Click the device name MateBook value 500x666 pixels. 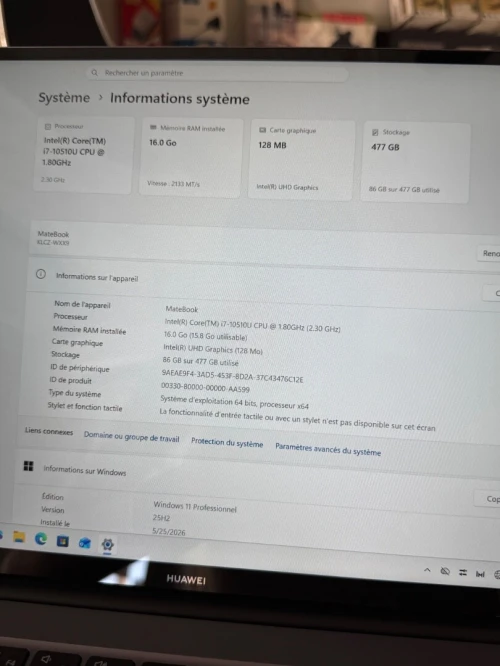(182, 309)
